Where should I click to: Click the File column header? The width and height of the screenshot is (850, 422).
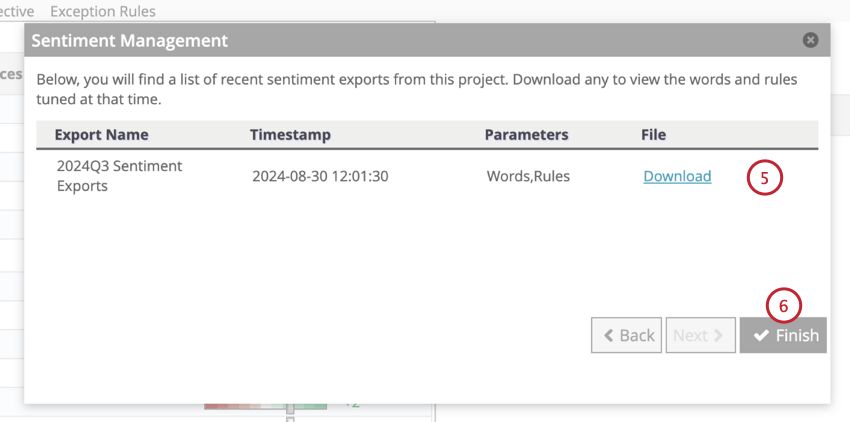pyautogui.click(x=653, y=135)
